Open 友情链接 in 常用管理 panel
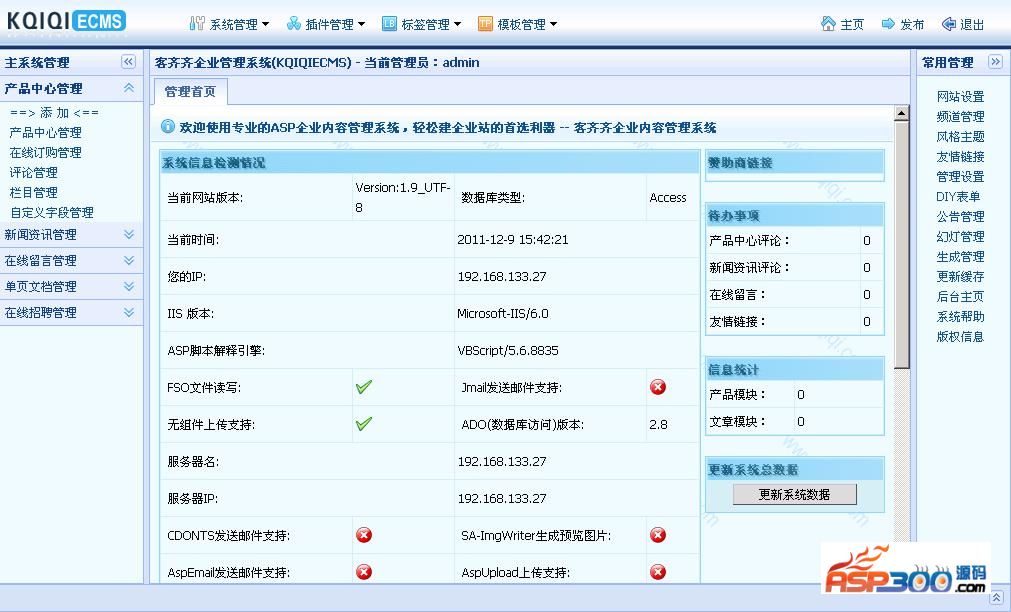The image size is (1011, 612). click(x=960, y=156)
